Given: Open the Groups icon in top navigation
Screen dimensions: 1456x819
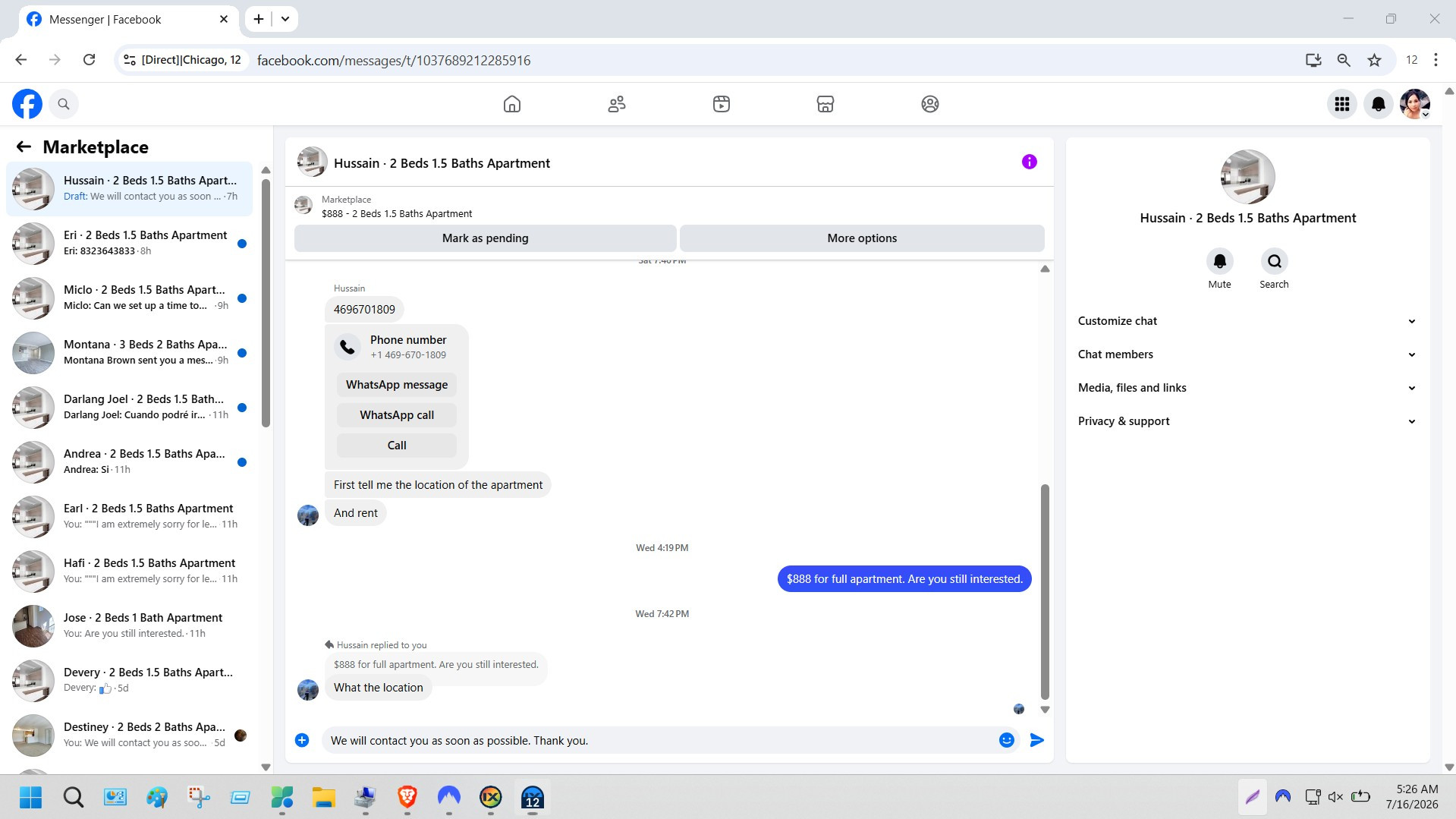Looking at the screenshot, I should click(x=930, y=104).
